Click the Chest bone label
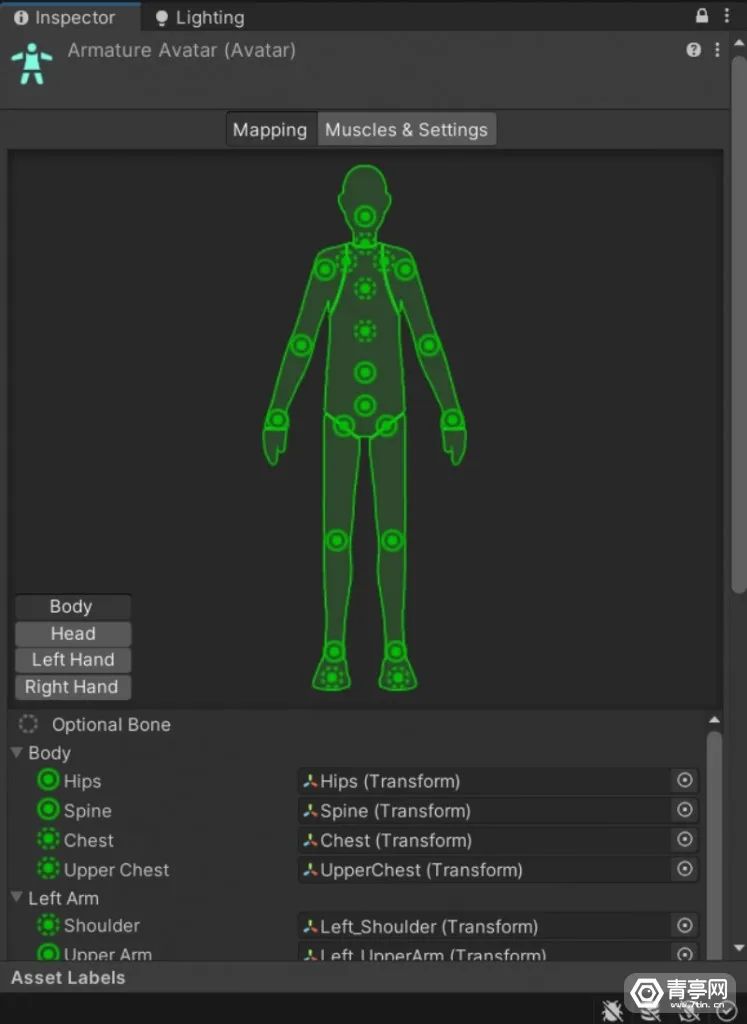Image resolution: width=747 pixels, height=1024 pixels. [x=89, y=840]
